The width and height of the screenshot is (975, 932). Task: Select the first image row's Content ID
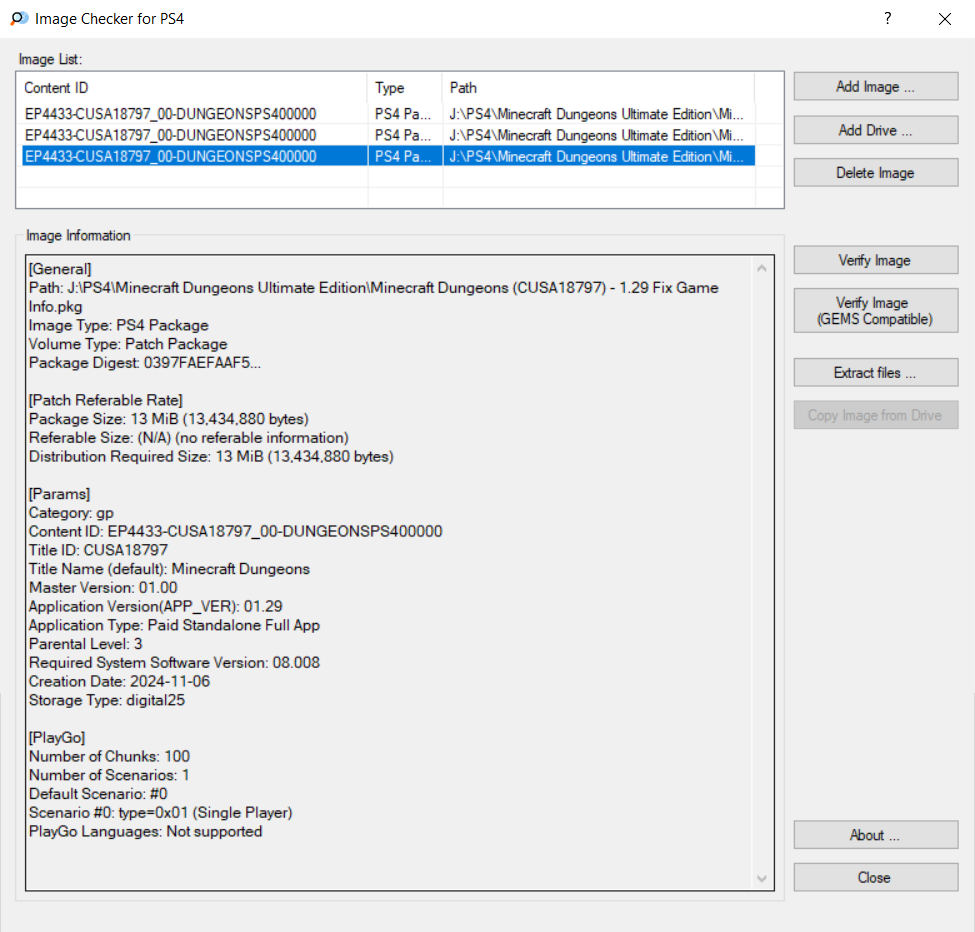[x=170, y=114]
